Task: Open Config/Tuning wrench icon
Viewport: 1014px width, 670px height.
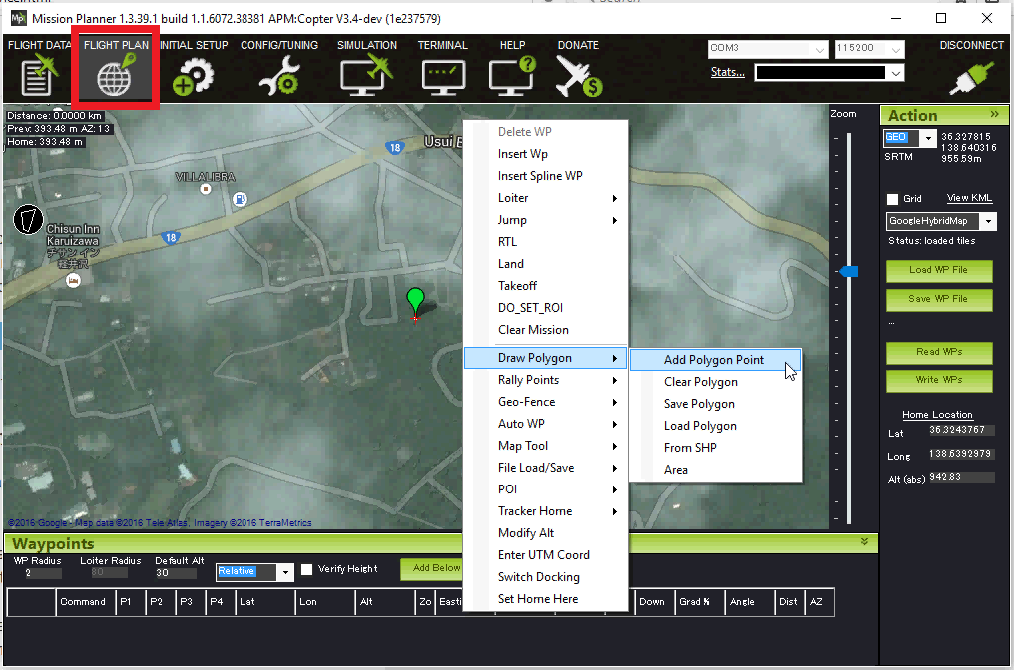Action: [x=279, y=76]
